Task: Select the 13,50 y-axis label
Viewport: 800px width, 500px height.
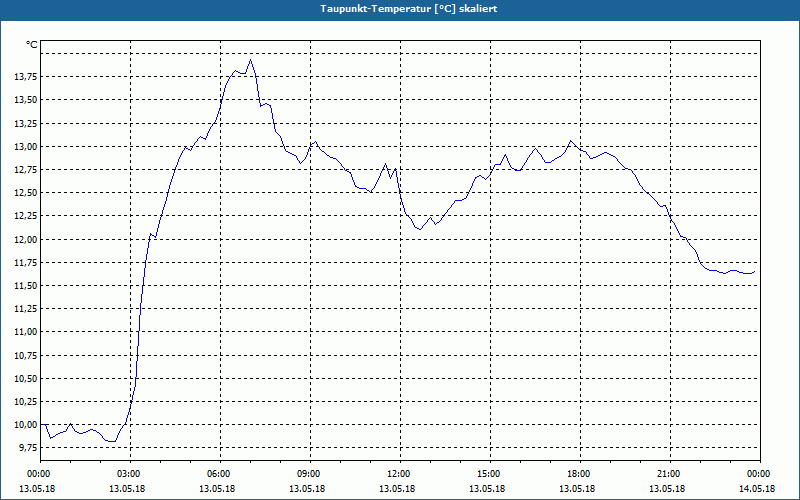Action: point(27,100)
